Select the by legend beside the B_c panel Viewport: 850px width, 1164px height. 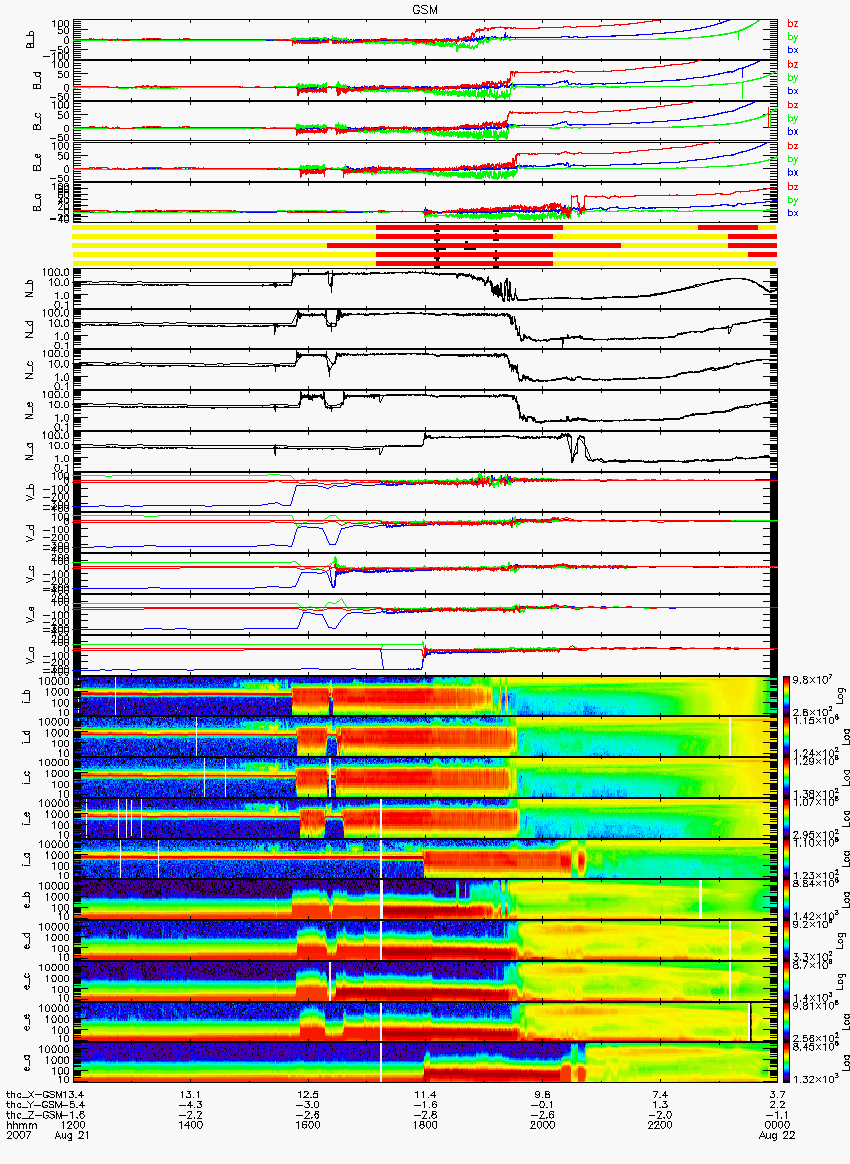click(792, 119)
